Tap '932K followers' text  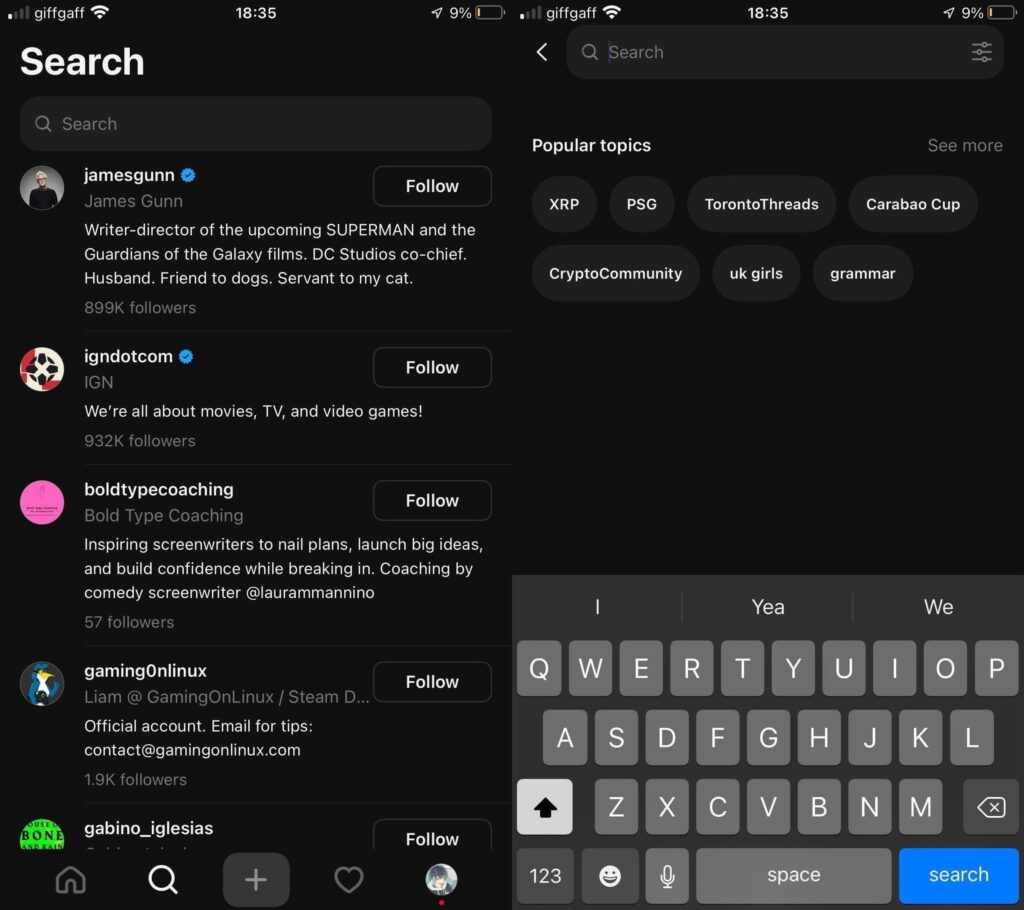point(140,441)
